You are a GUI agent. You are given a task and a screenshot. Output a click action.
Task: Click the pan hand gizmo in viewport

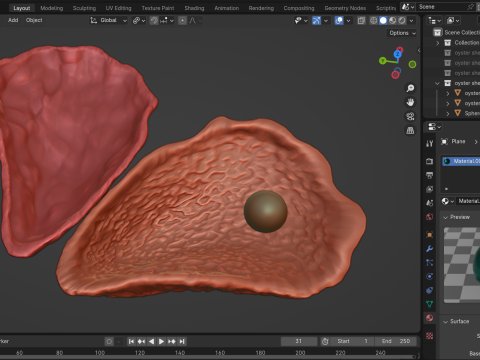coord(410,102)
